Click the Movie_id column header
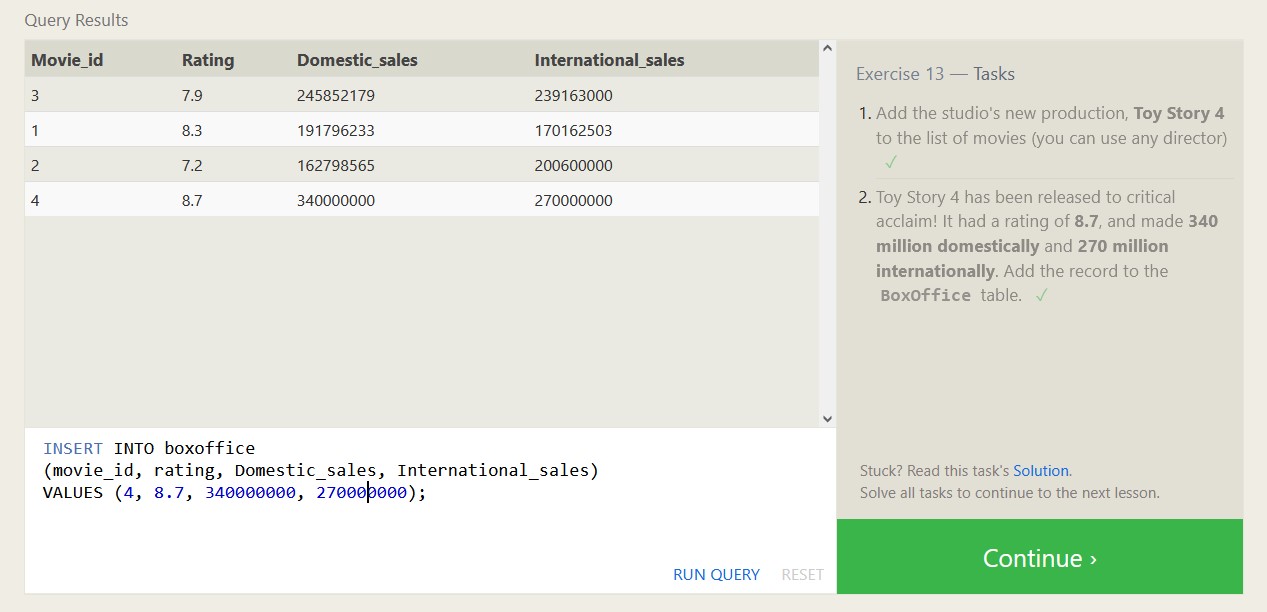1267x612 pixels. (x=67, y=60)
